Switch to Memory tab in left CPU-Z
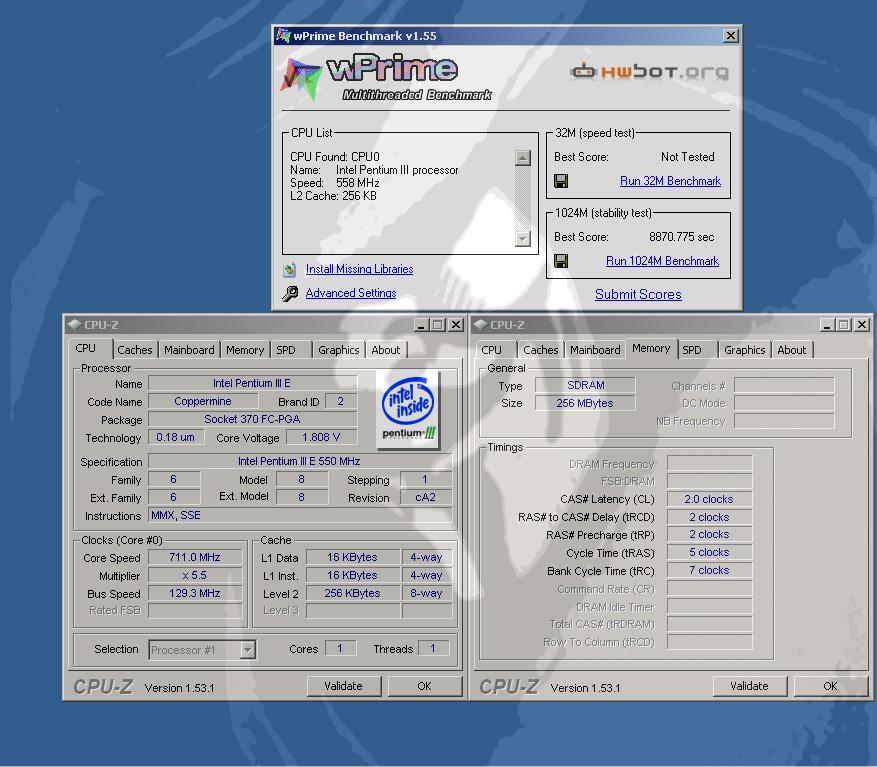The width and height of the screenshot is (877, 767). click(245, 350)
